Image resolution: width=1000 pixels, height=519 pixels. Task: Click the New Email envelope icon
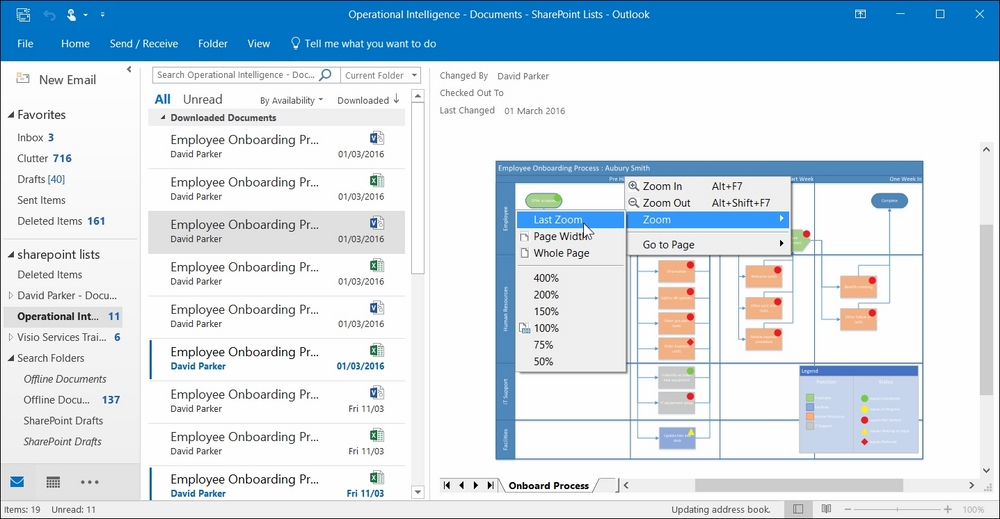coord(23,78)
